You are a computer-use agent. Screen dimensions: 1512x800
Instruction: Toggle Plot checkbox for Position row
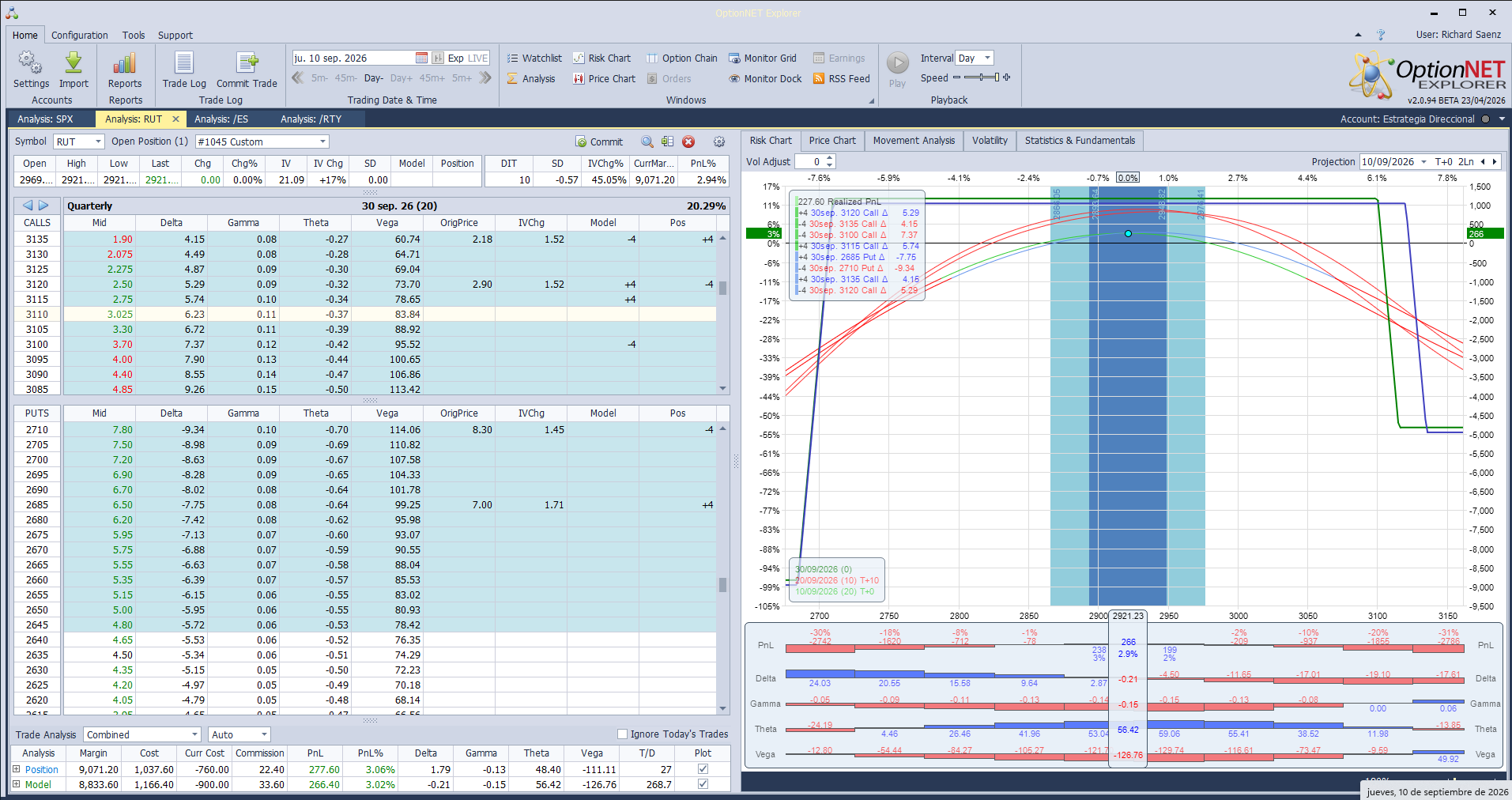[703, 768]
